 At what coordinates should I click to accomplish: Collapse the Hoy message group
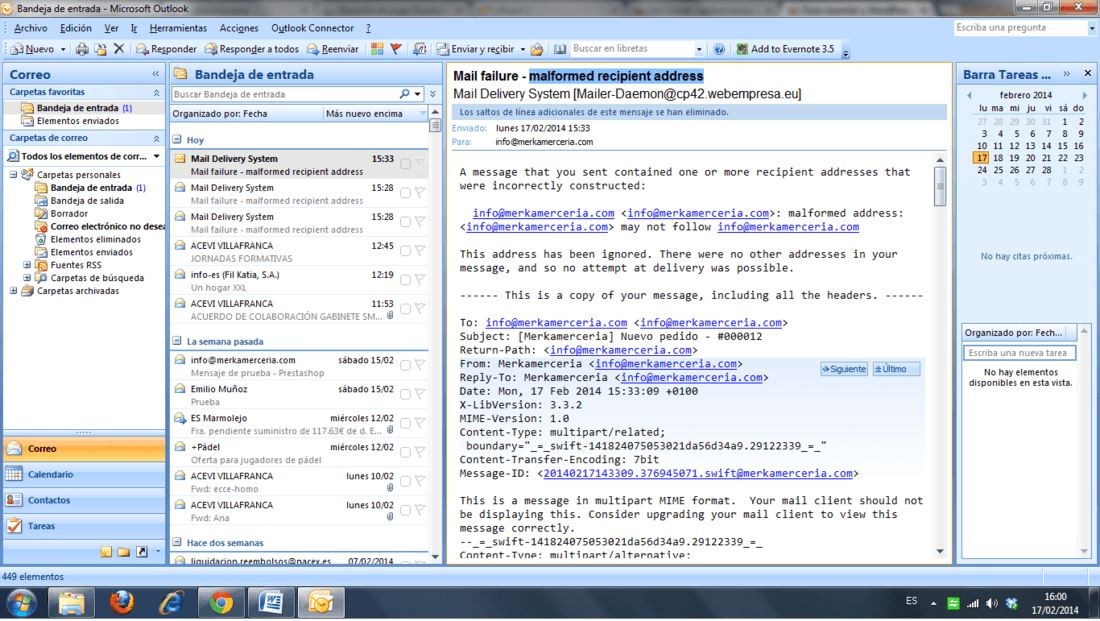177,140
